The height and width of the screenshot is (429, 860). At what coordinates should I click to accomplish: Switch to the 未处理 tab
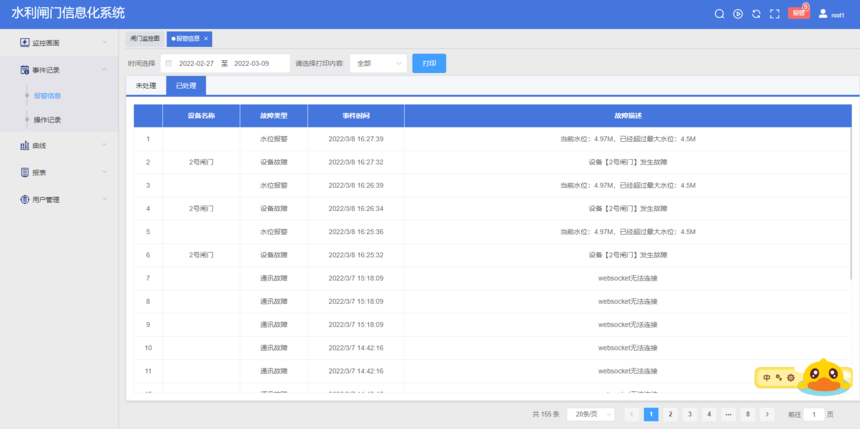146,86
